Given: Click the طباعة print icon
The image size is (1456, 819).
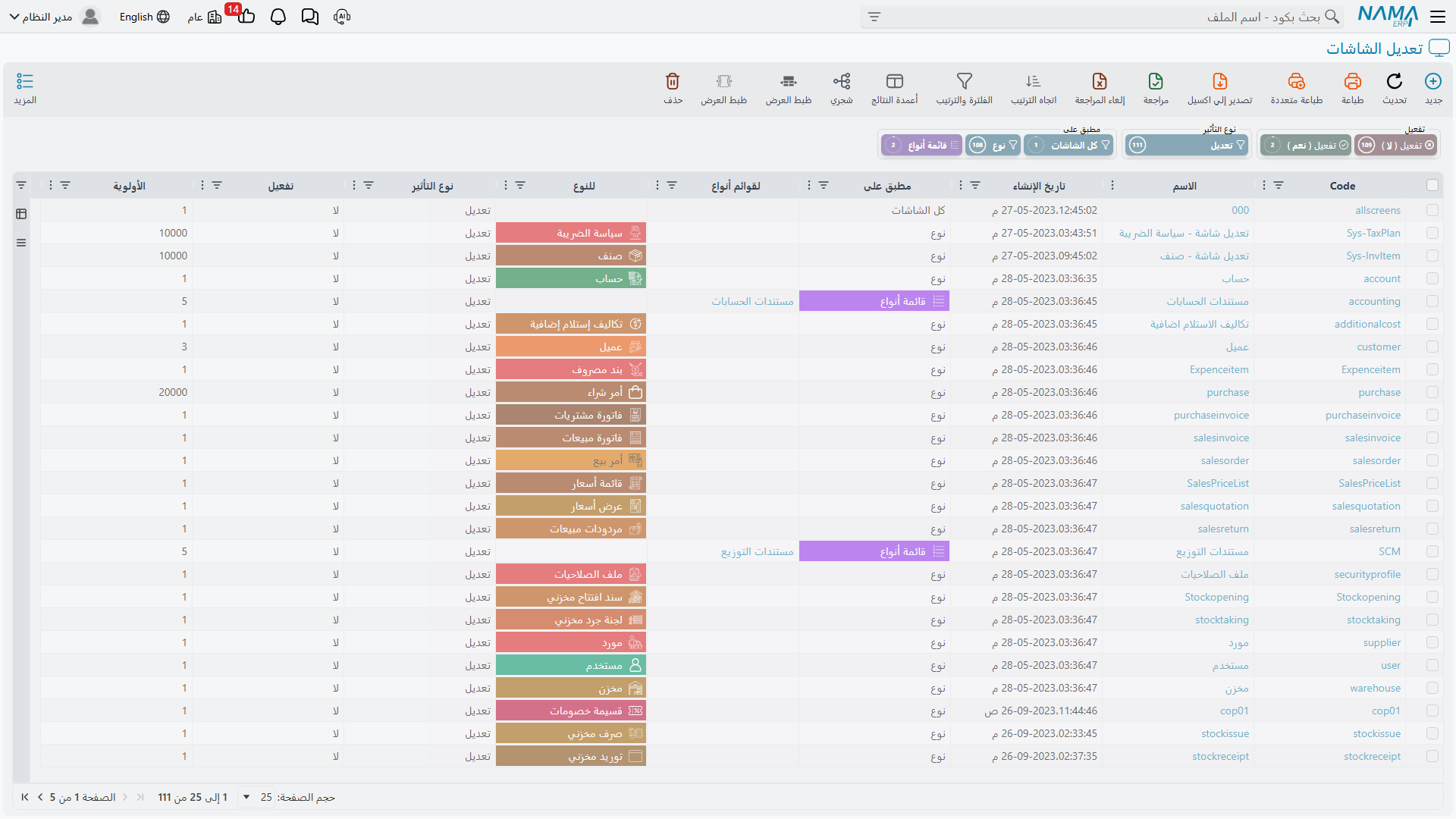Looking at the screenshot, I should point(1352,81).
